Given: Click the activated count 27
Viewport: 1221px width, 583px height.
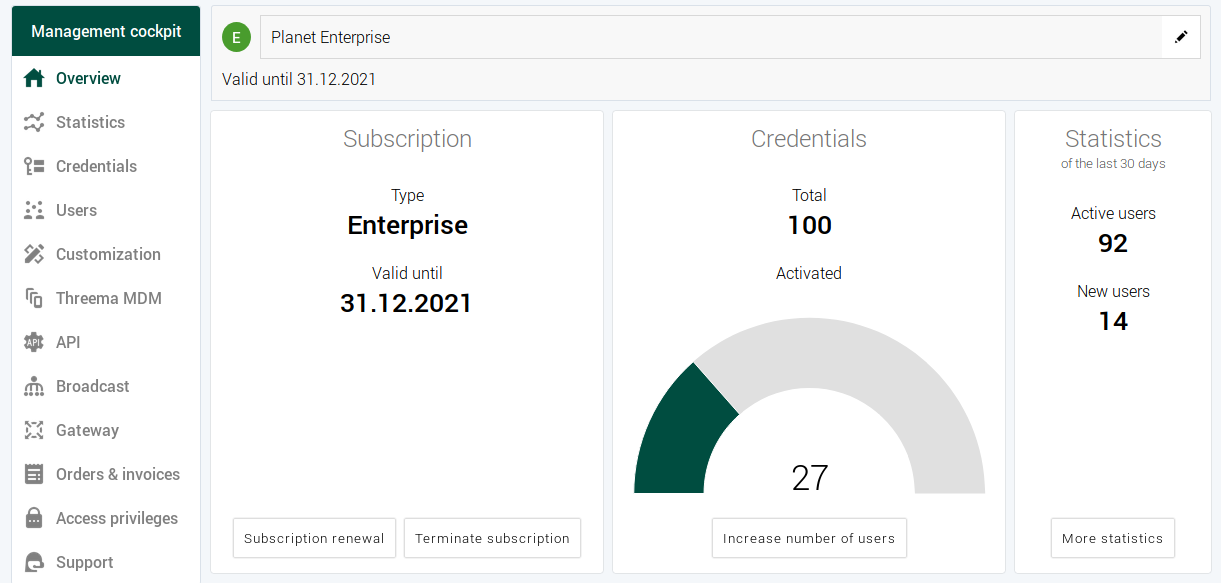Looking at the screenshot, I should (810, 478).
